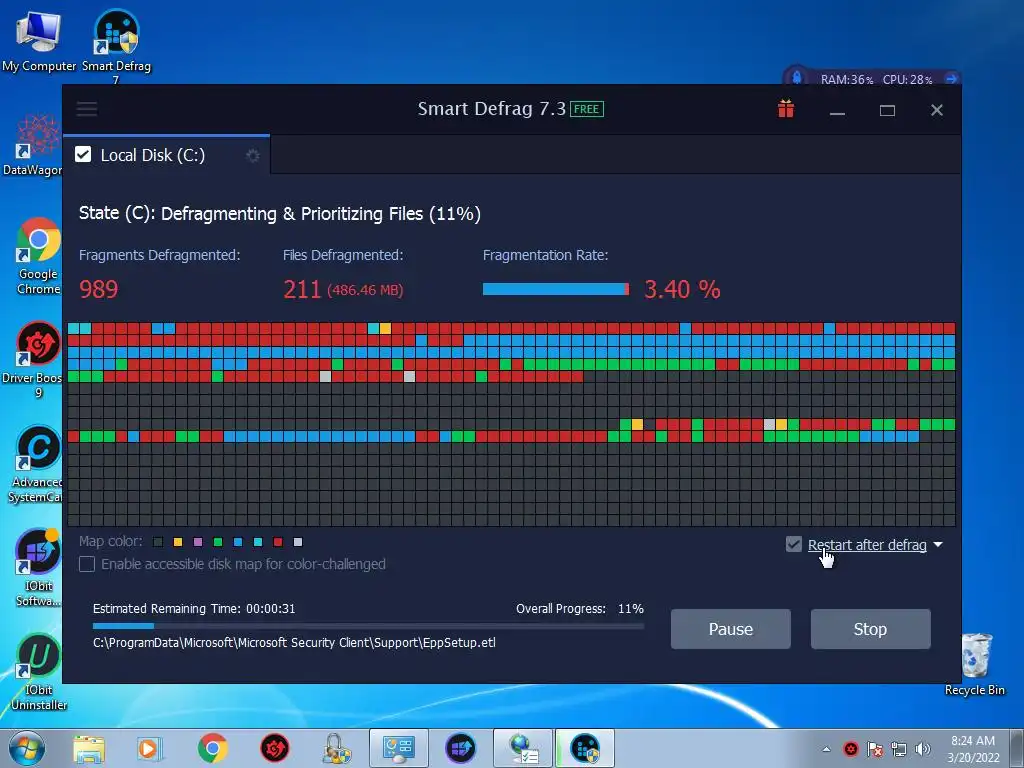Click the RAM and CPU monitor widget arrow
The height and width of the screenshot is (768, 1024).
click(x=951, y=79)
